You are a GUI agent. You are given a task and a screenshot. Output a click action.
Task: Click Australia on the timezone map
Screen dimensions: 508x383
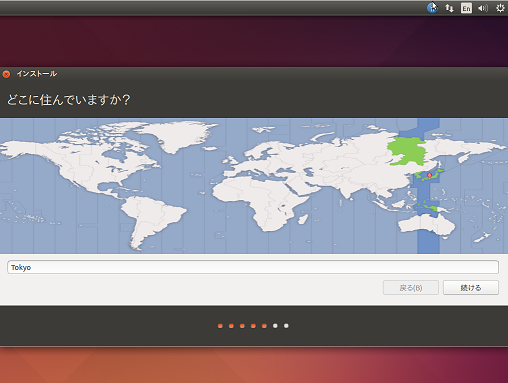427,224
